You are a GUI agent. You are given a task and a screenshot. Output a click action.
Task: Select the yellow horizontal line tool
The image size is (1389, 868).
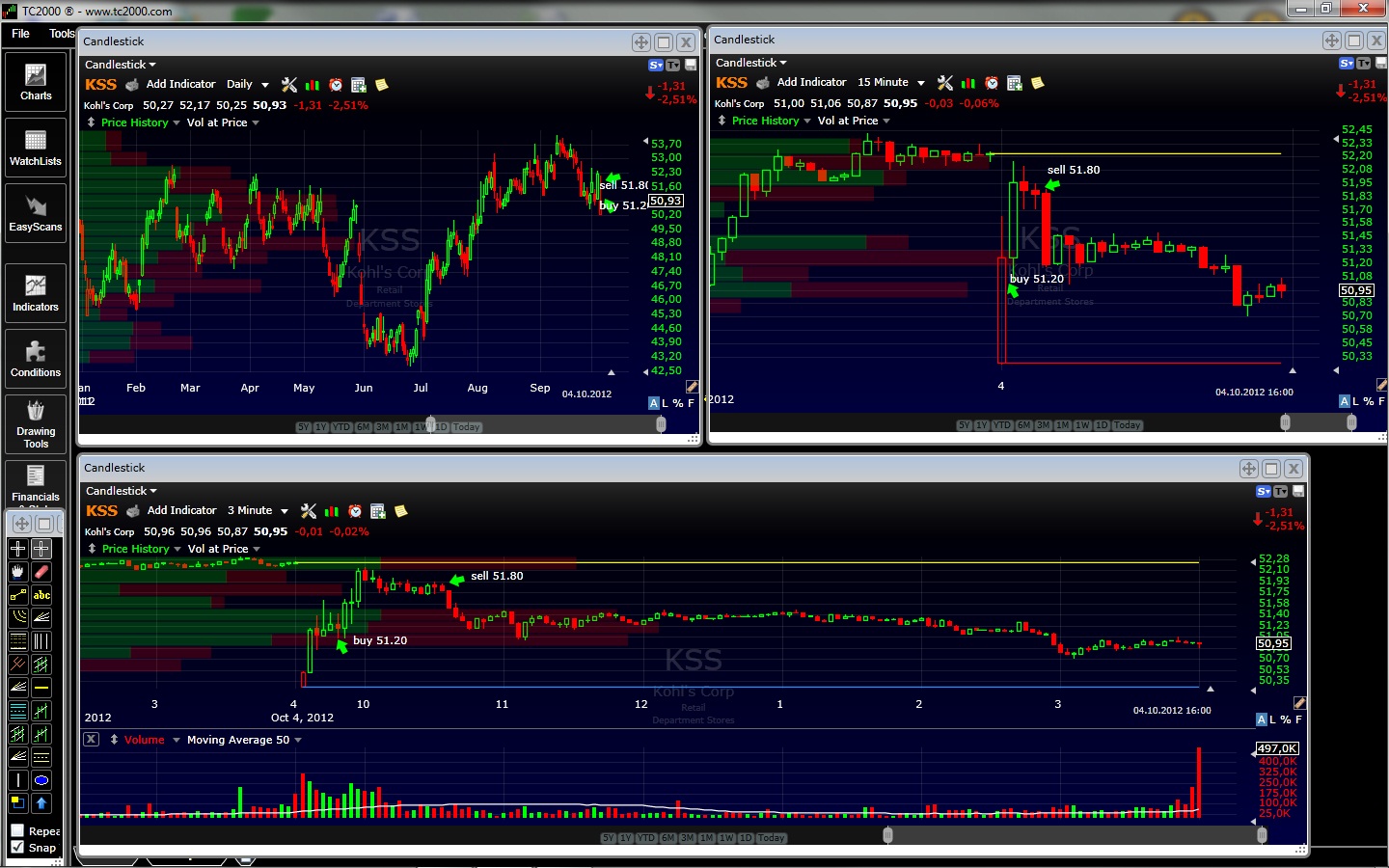[x=41, y=688]
